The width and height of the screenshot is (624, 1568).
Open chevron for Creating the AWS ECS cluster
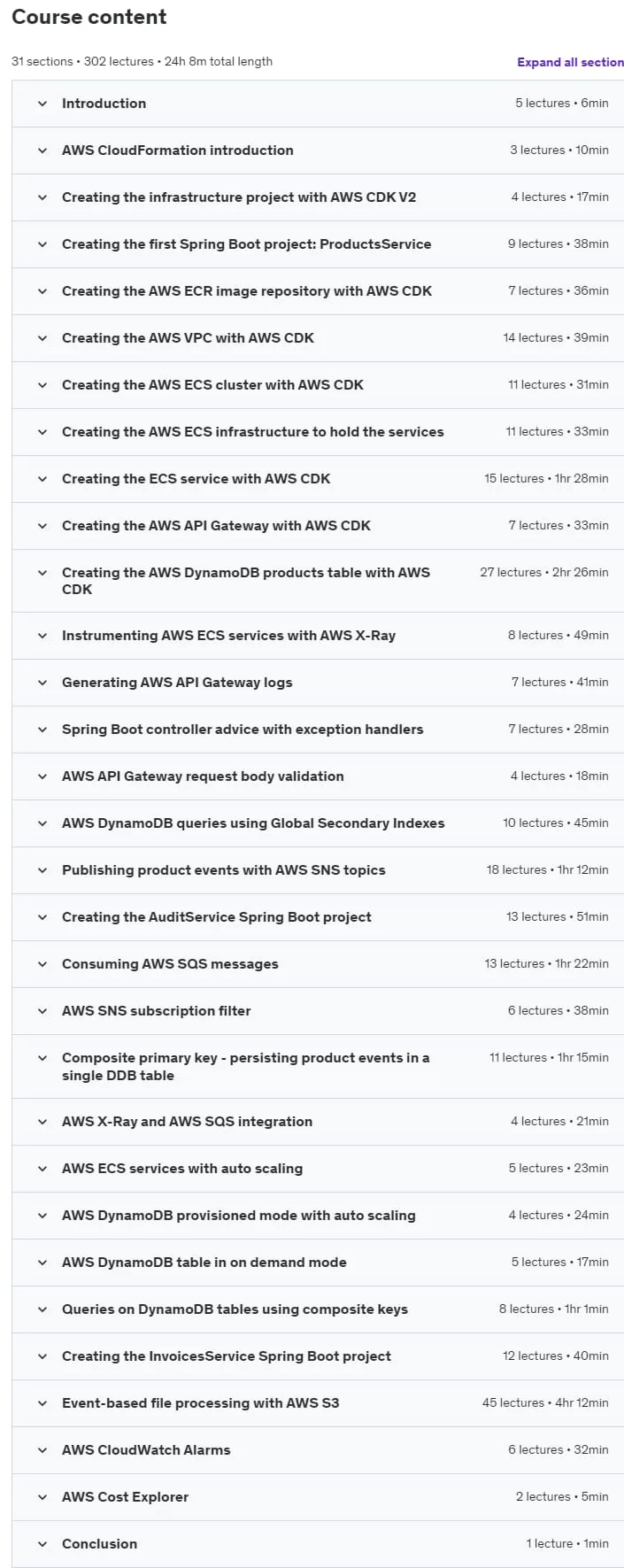pyautogui.click(x=42, y=385)
